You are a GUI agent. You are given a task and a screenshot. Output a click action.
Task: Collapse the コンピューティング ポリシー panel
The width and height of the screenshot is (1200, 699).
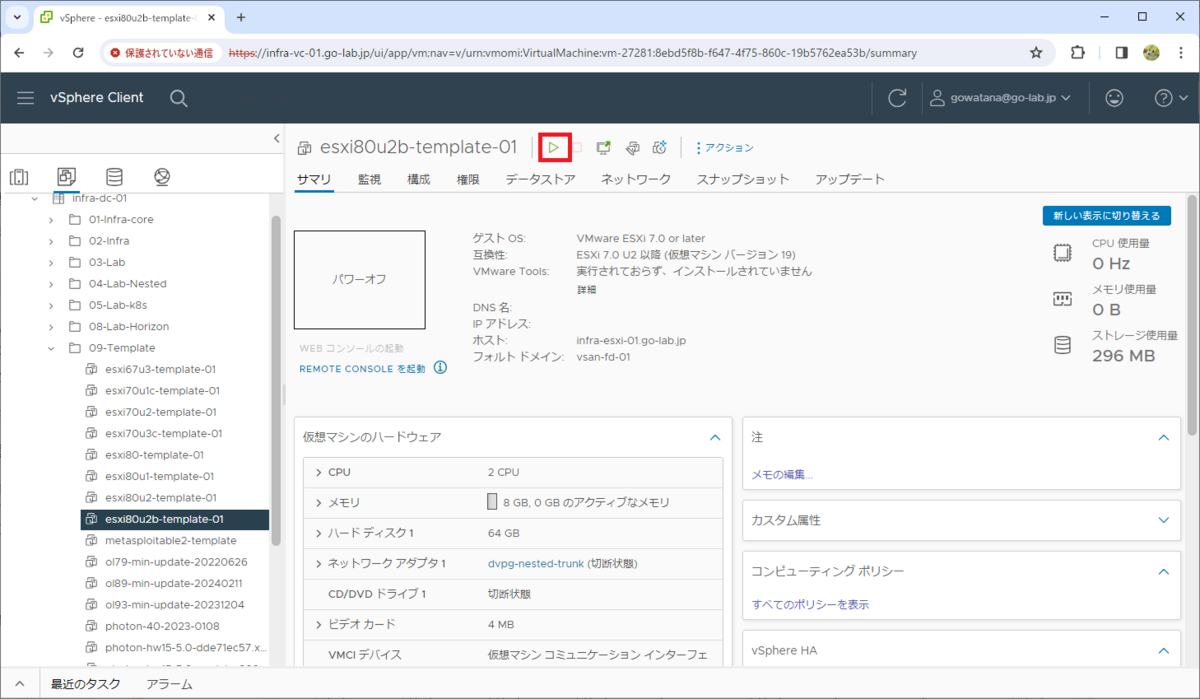coord(1163,571)
